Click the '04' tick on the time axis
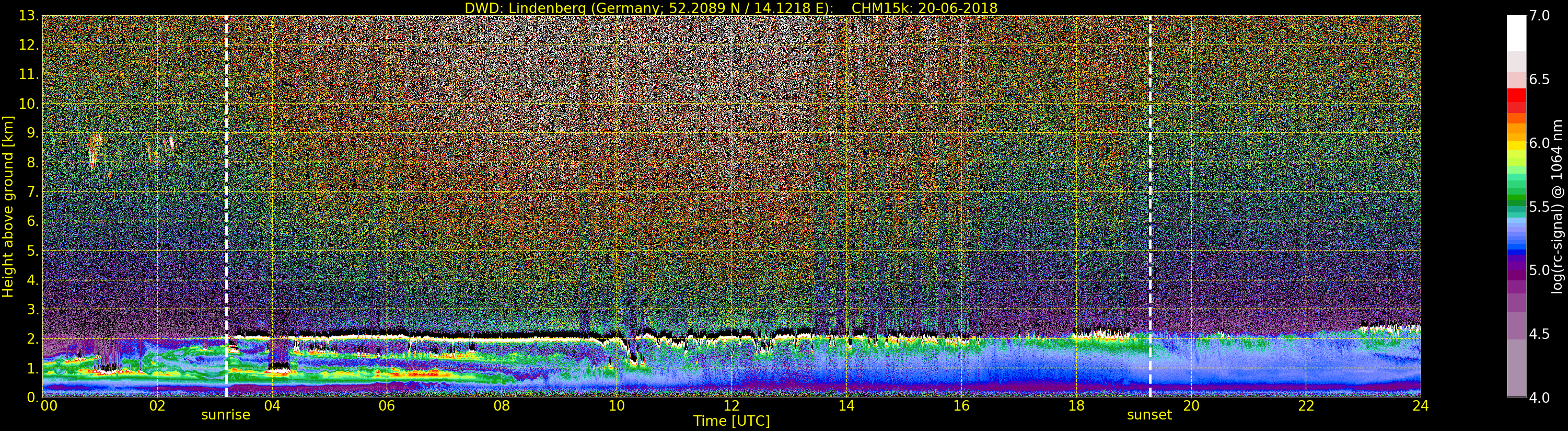The image size is (1568, 431). click(272, 405)
